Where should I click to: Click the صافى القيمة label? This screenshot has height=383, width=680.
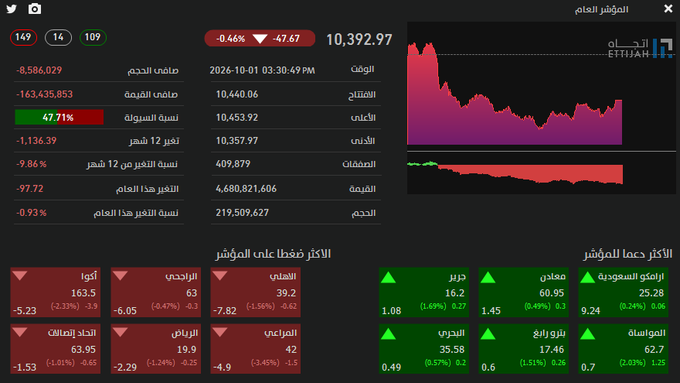[x=151, y=94]
